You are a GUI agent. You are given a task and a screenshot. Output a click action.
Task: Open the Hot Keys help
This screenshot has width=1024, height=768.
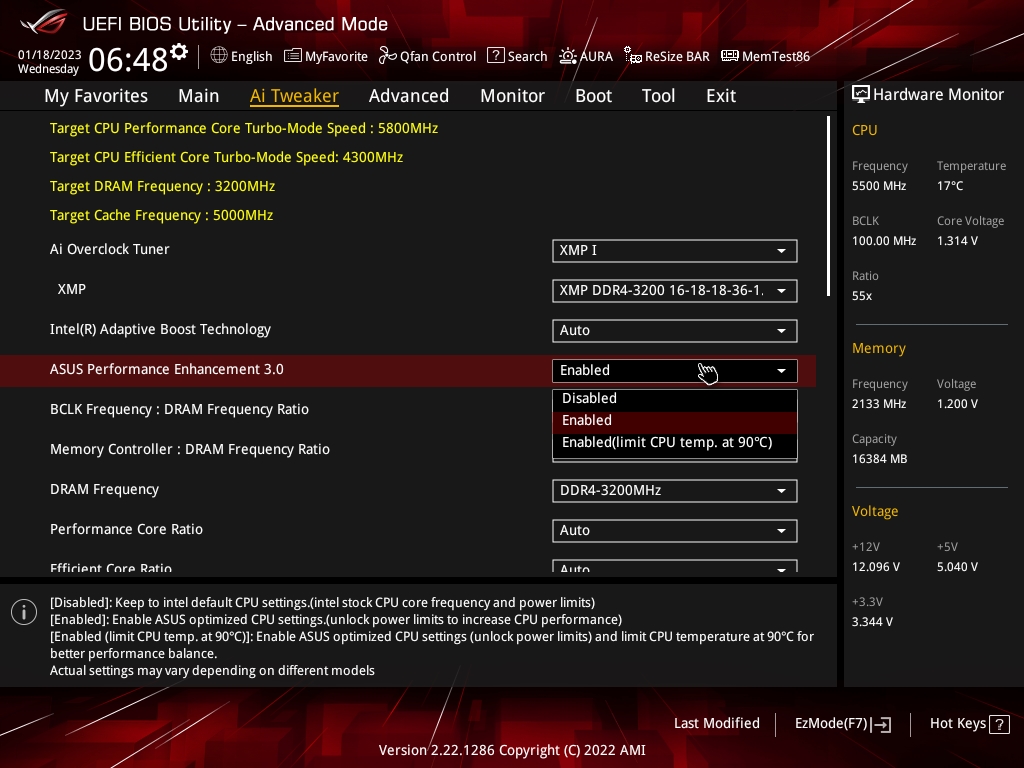tap(969, 724)
